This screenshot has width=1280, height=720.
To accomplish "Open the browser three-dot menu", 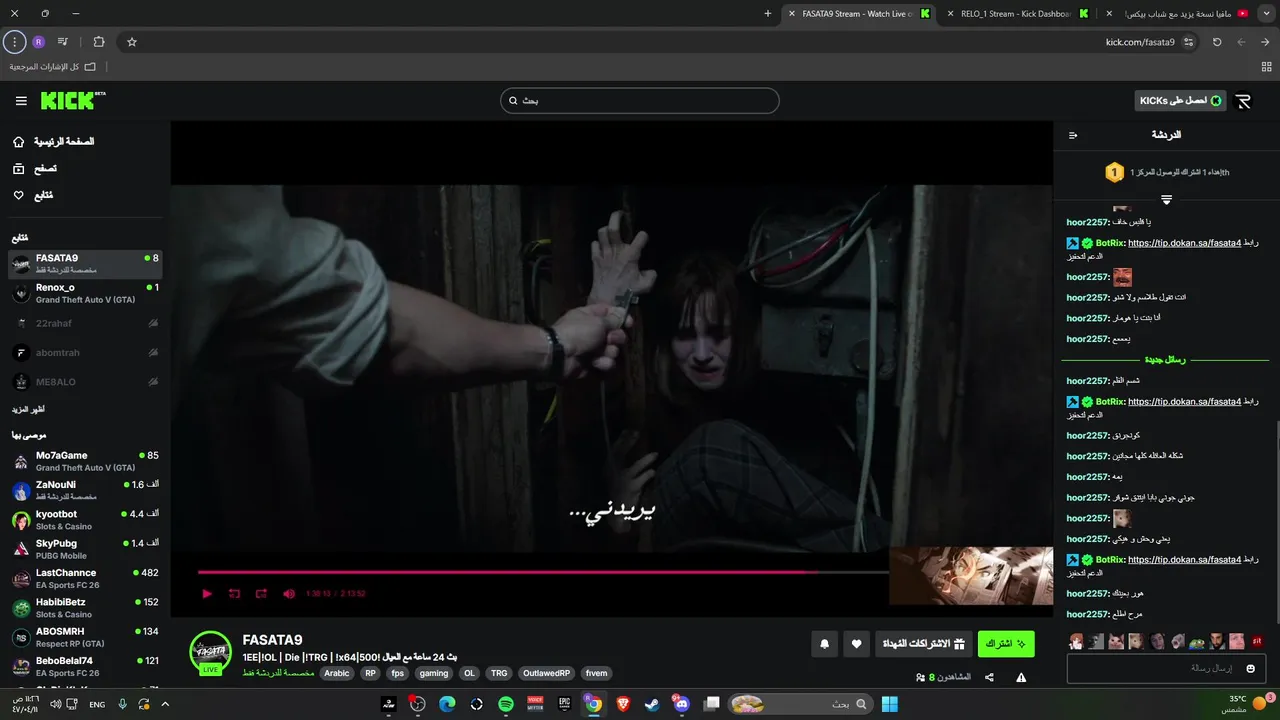I will pyautogui.click(x=14, y=42).
